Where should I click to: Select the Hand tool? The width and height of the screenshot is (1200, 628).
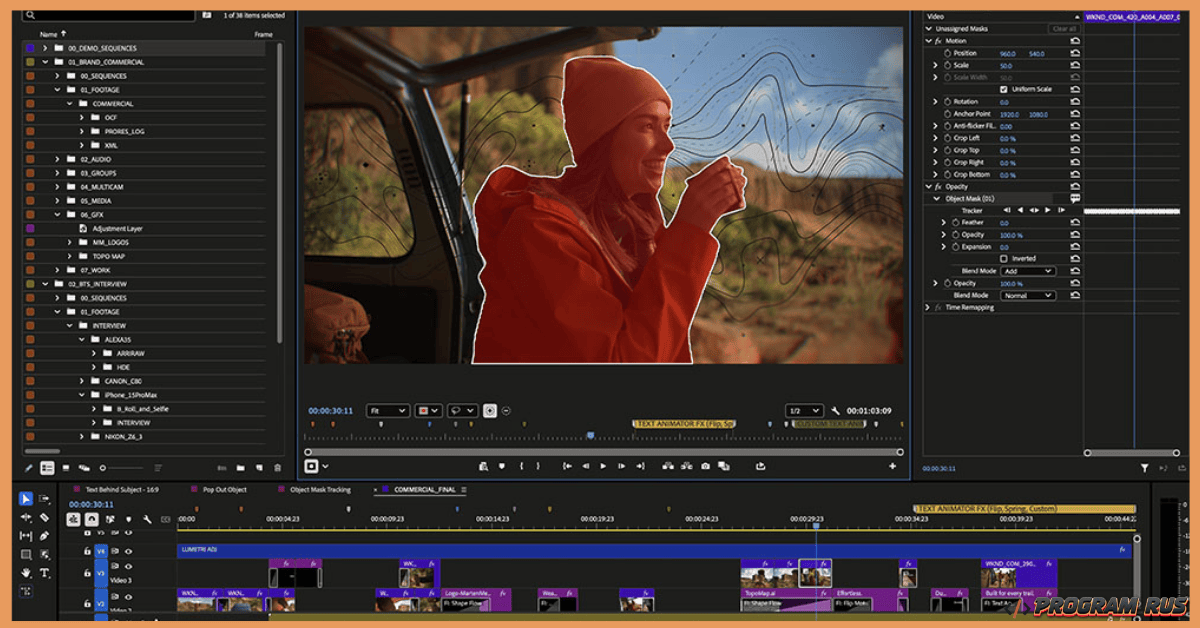pyautogui.click(x=26, y=573)
